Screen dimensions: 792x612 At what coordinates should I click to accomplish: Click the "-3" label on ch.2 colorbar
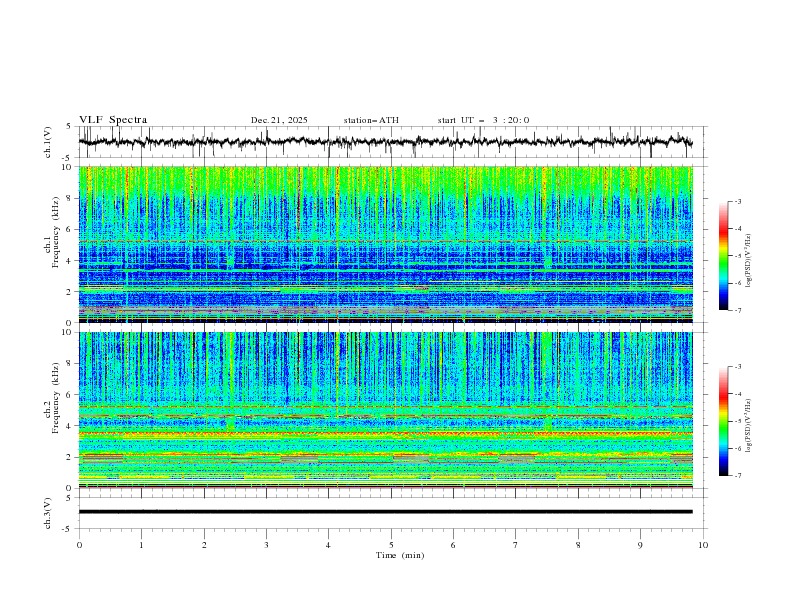pyautogui.click(x=738, y=367)
